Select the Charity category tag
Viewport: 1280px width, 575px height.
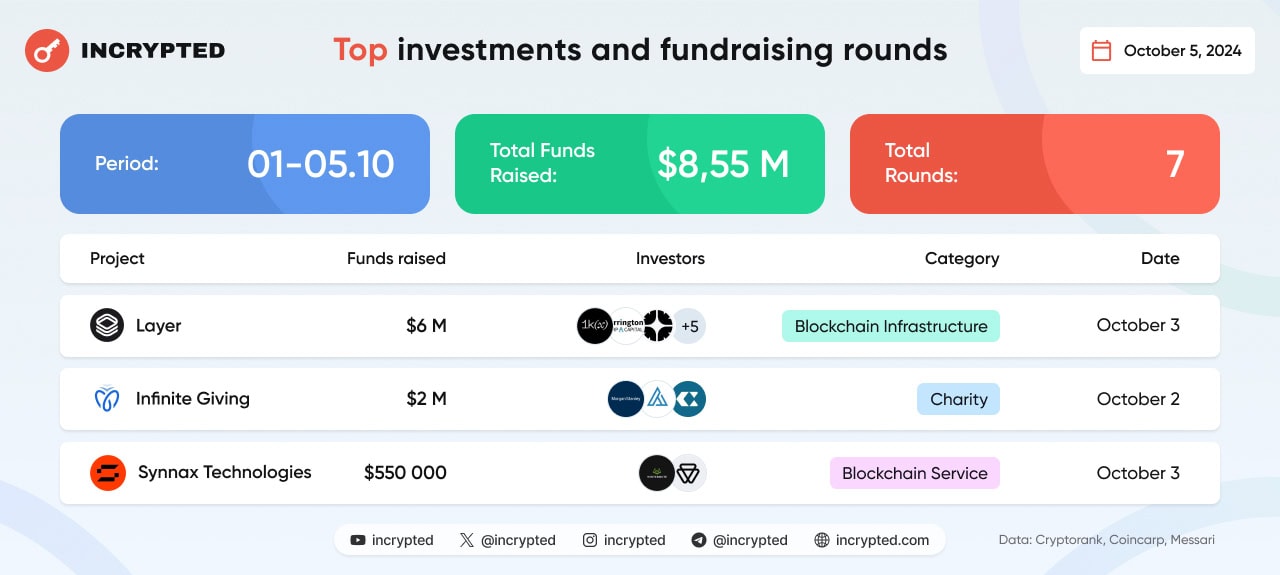pos(958,399)
